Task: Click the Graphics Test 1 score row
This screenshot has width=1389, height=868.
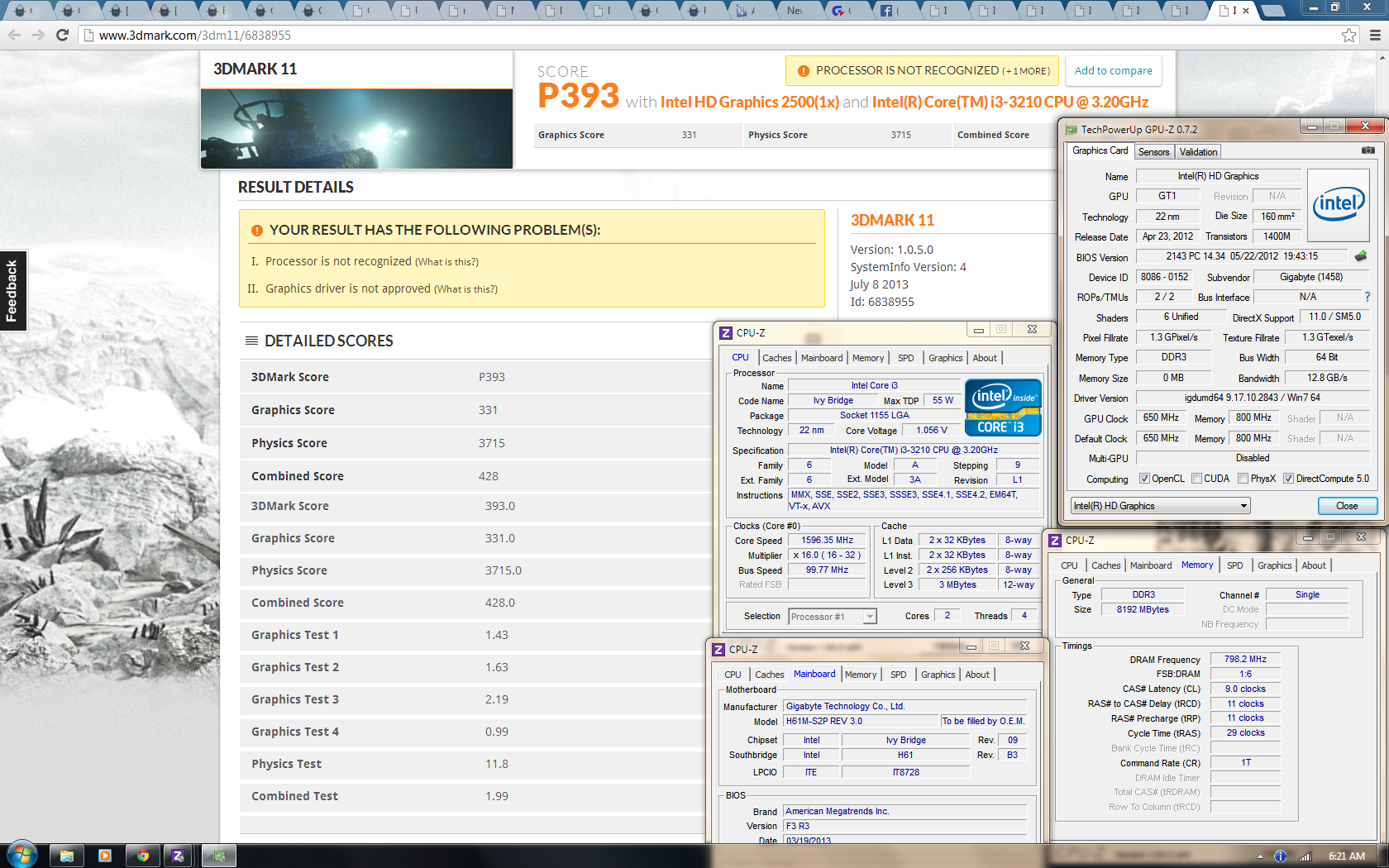Action: coord(475,635)
